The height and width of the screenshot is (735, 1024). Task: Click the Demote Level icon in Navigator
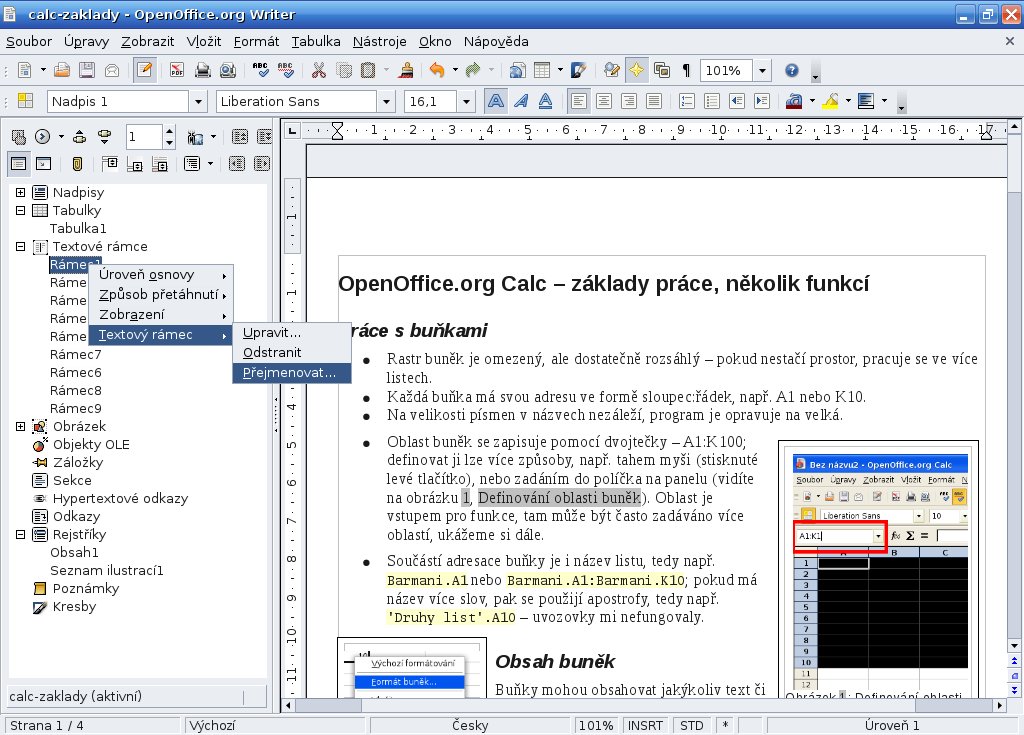point(262,163)
